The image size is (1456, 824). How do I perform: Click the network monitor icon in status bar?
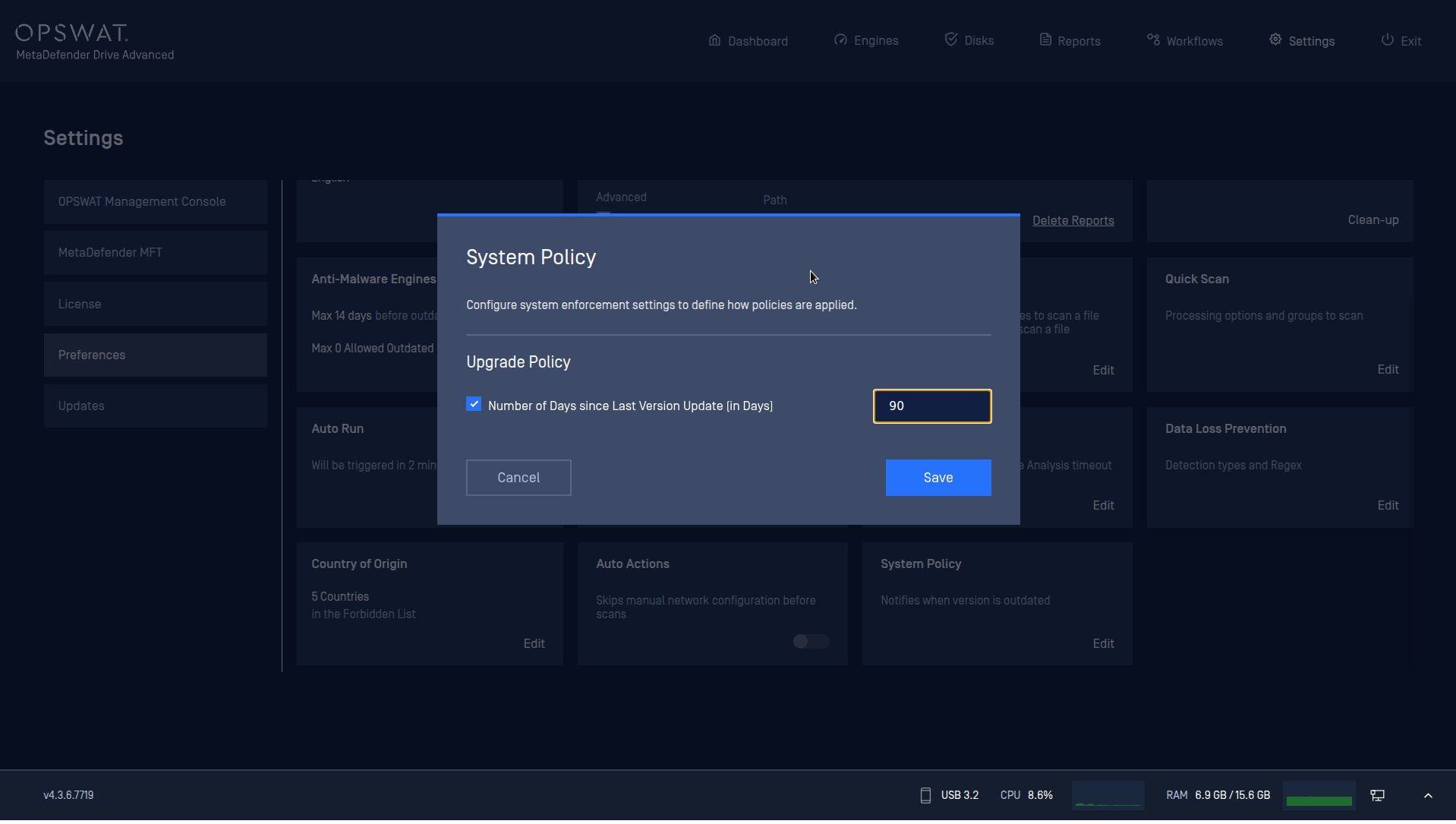(x=1377, y=795)
